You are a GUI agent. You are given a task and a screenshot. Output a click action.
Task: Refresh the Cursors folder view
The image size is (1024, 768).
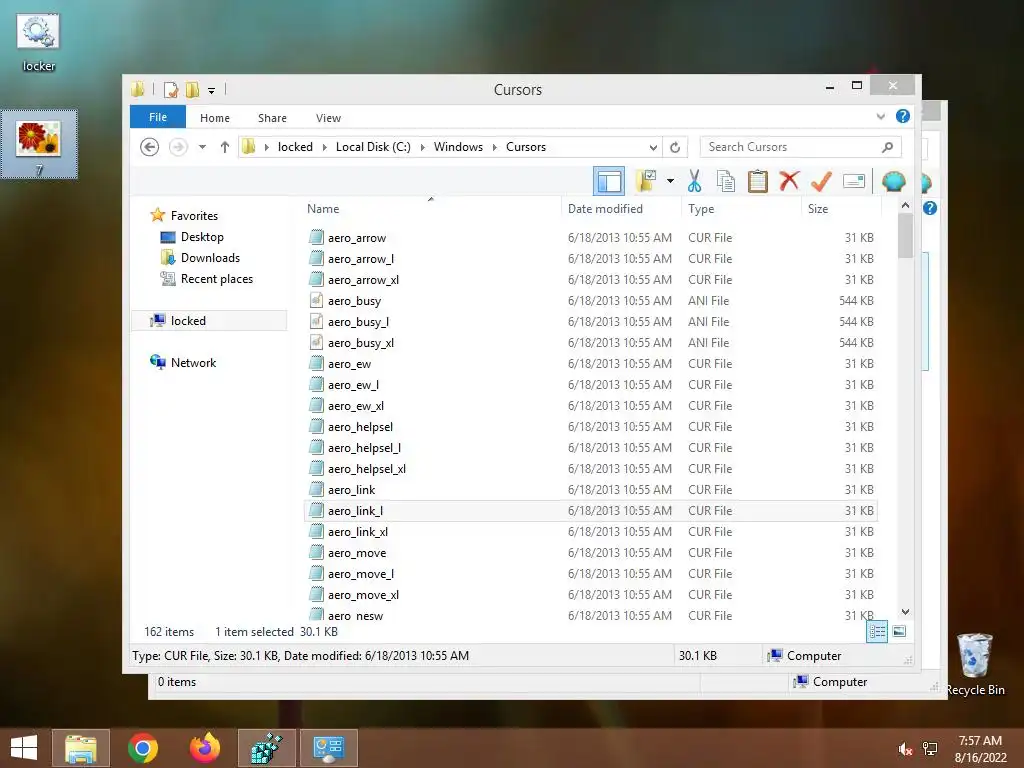click(675, 147)
